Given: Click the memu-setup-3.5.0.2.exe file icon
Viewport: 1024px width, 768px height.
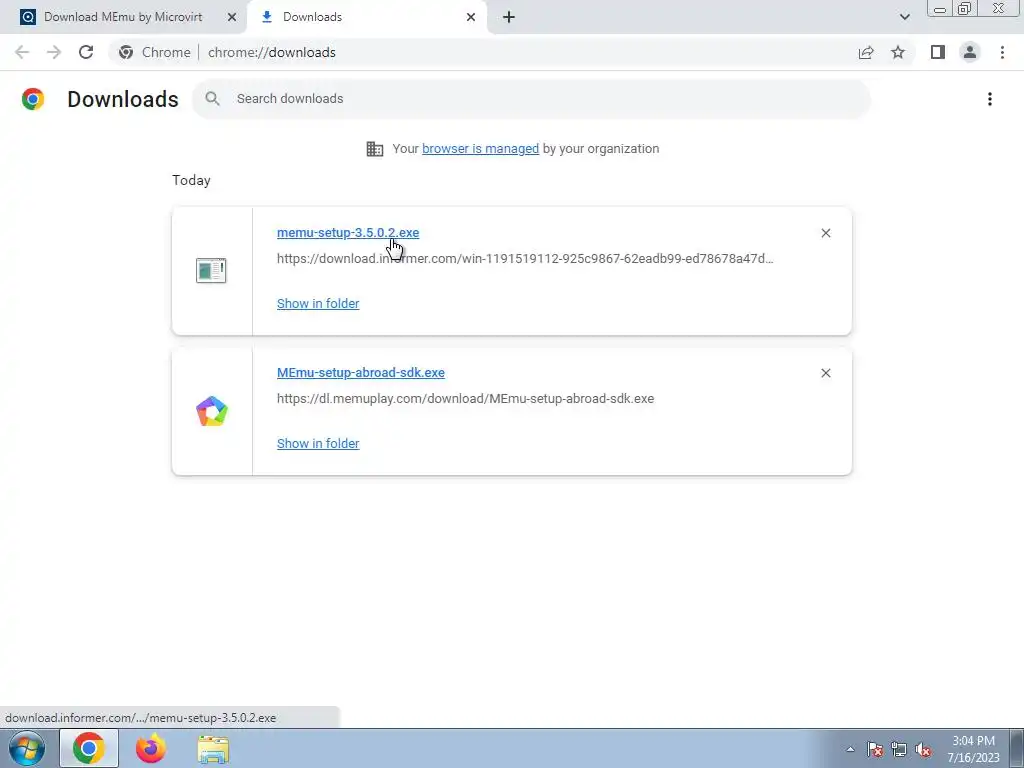Looking at the screenshot, I should [211, 270].
